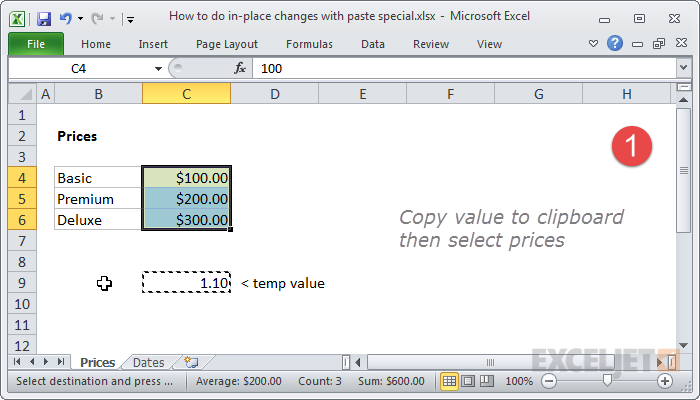Click the vertical scrollbar up arrow
The height and width of the screenshot is (400, 700).
coord(683,100)
